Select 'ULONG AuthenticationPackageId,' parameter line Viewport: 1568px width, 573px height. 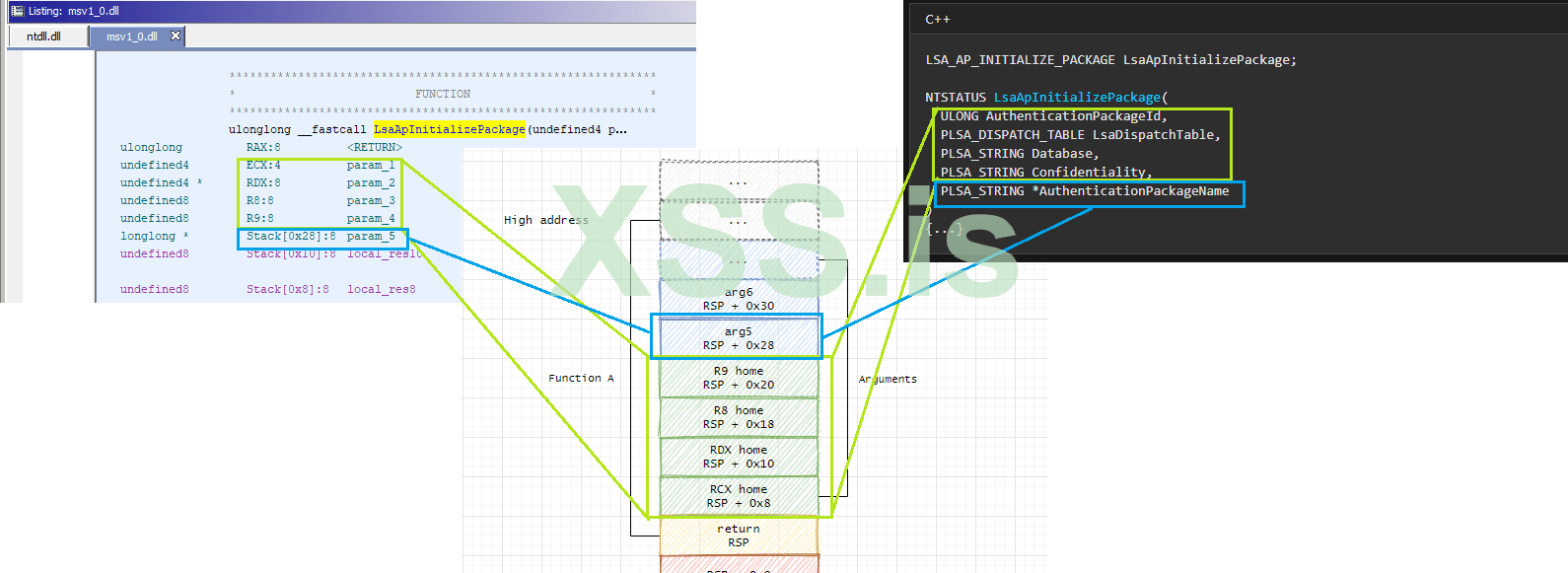click(x=1054, y=115)
